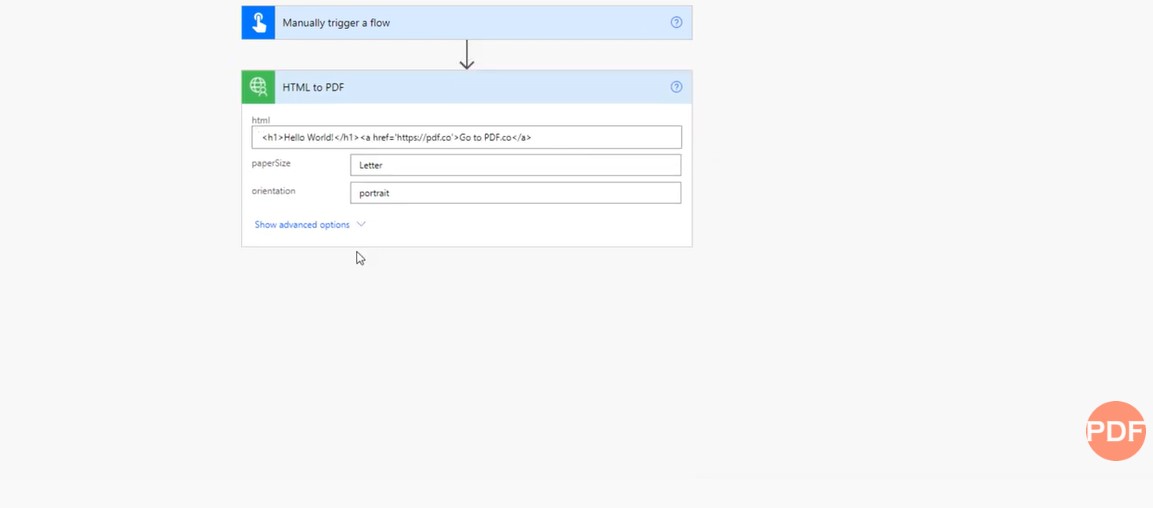Open help for Manually trigger a flow

[x=677, y=22]
